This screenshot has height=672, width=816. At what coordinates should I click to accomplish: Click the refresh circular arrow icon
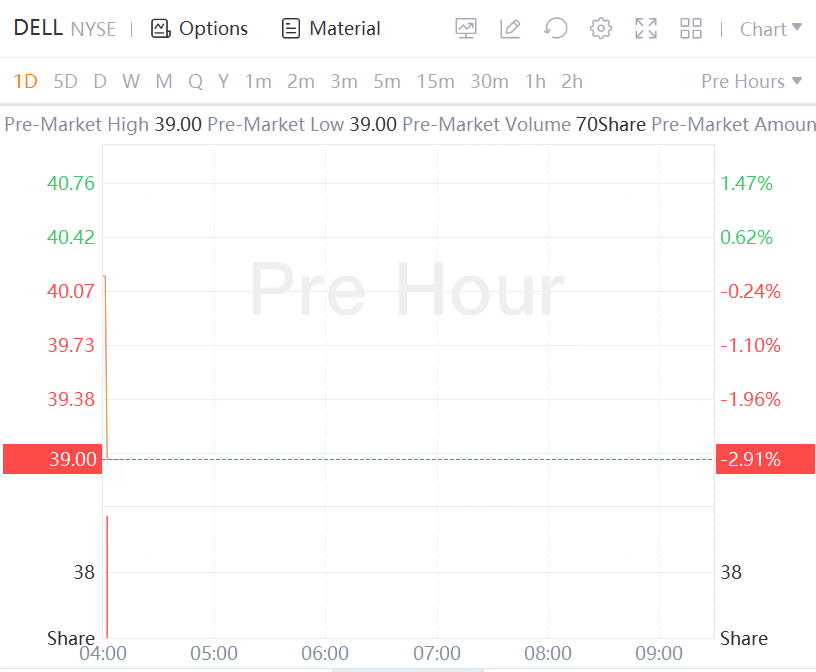point(556,29)
